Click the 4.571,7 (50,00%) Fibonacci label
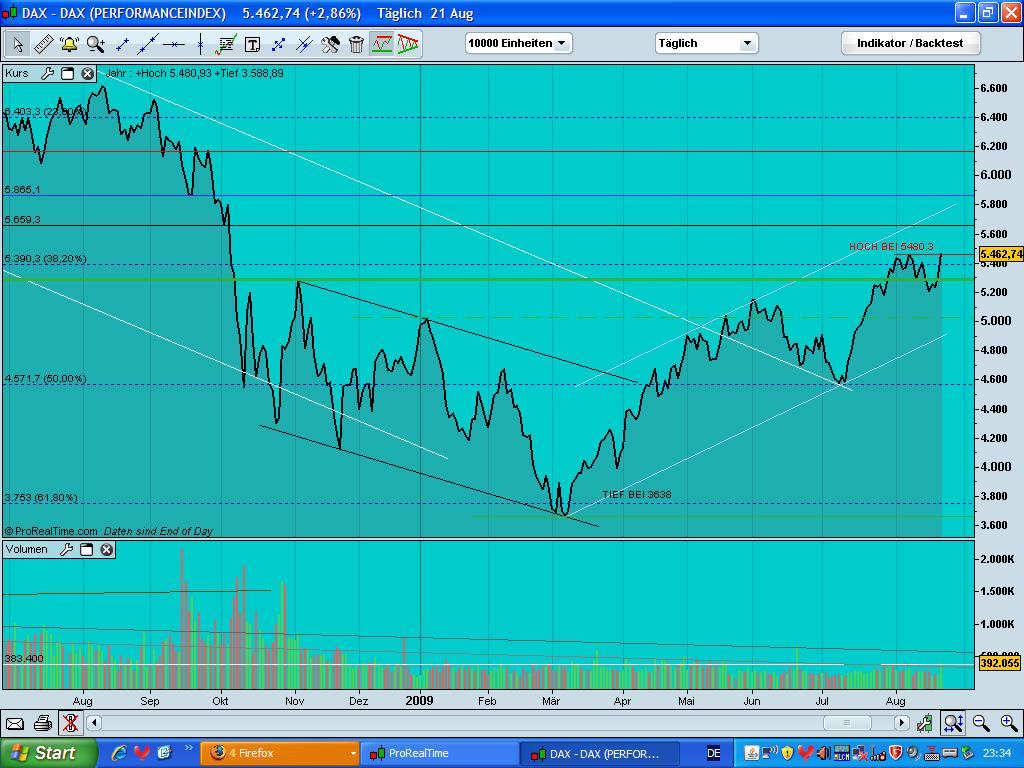 pyautogui.click(x=45, y=378)
